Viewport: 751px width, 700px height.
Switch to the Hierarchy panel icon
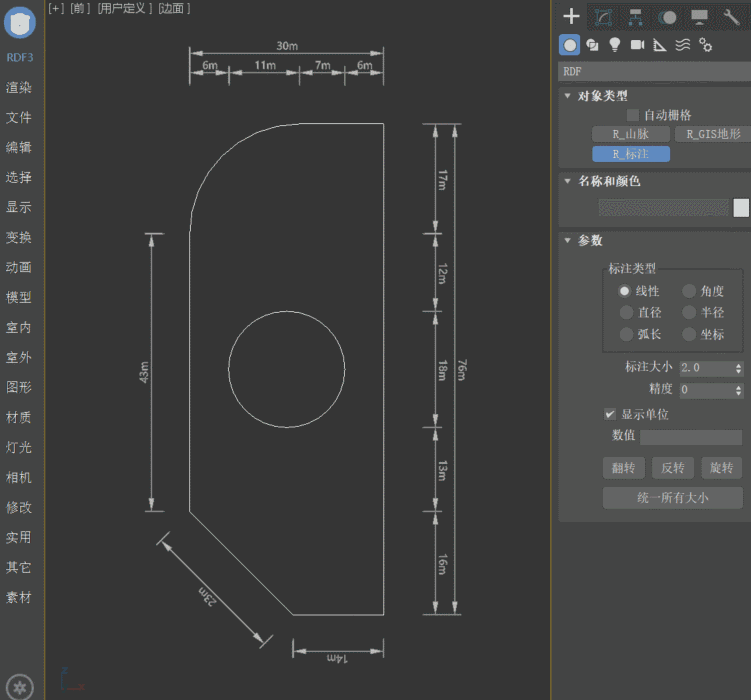(635, 16)
